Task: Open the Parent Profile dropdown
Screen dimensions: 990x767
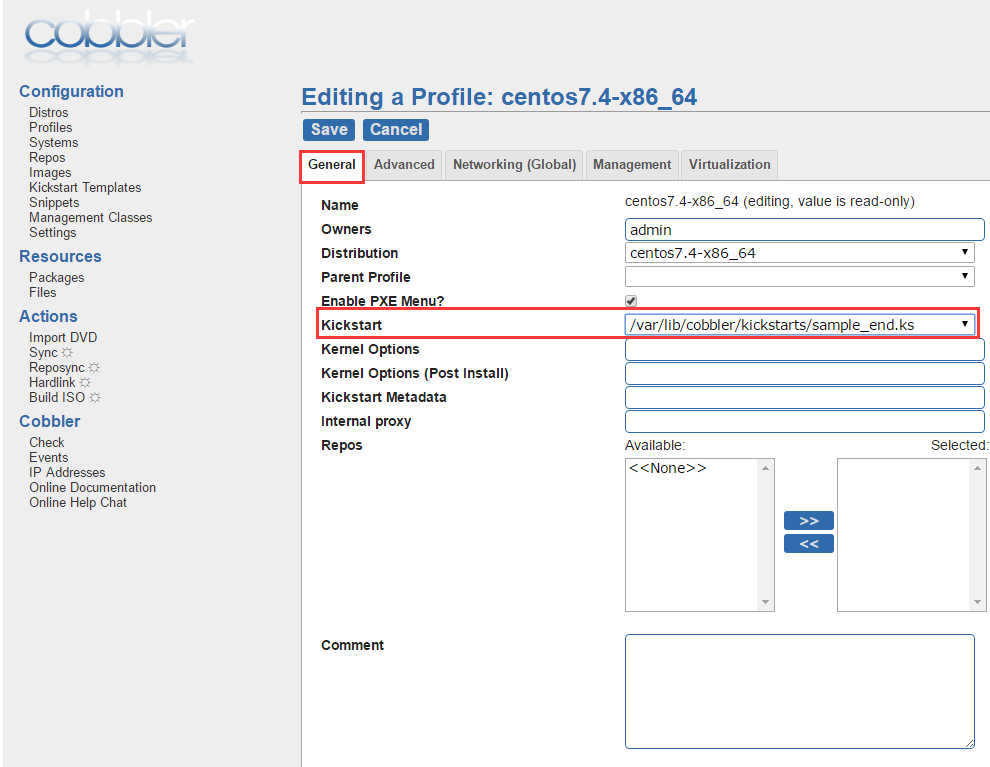Action: 799,276
